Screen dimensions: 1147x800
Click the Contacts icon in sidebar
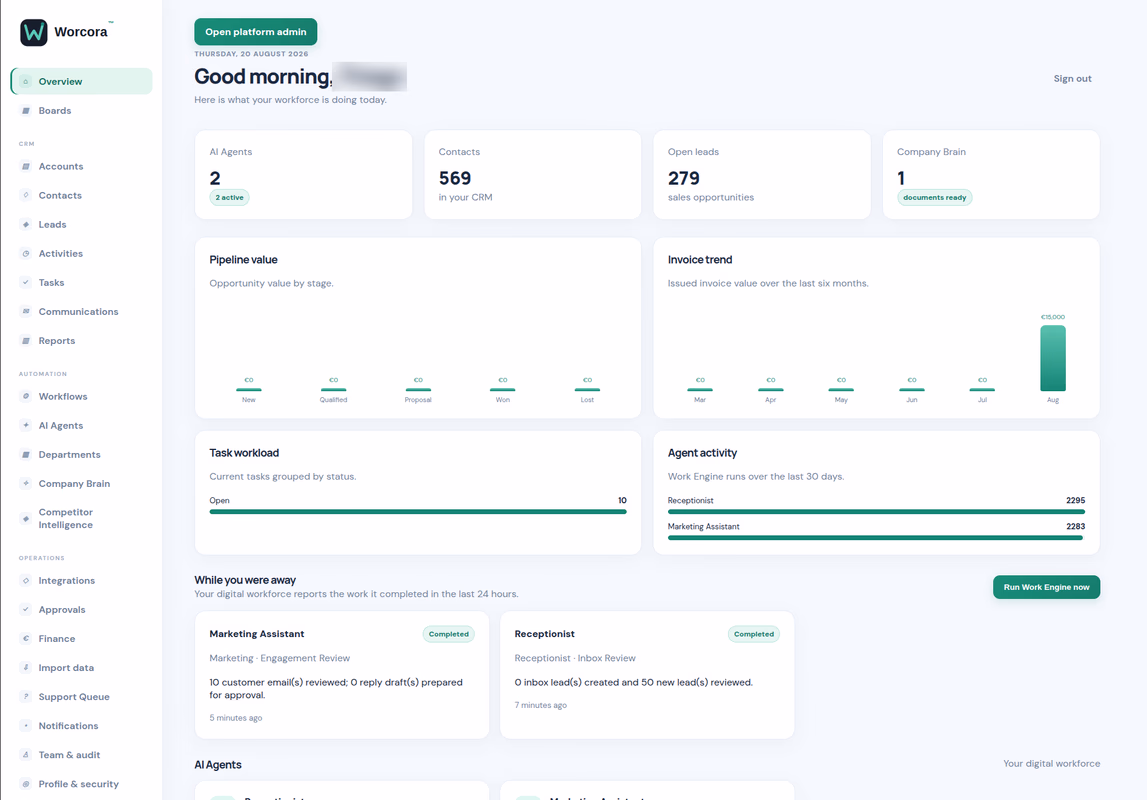pyautogui.click(x=26, y=195)
